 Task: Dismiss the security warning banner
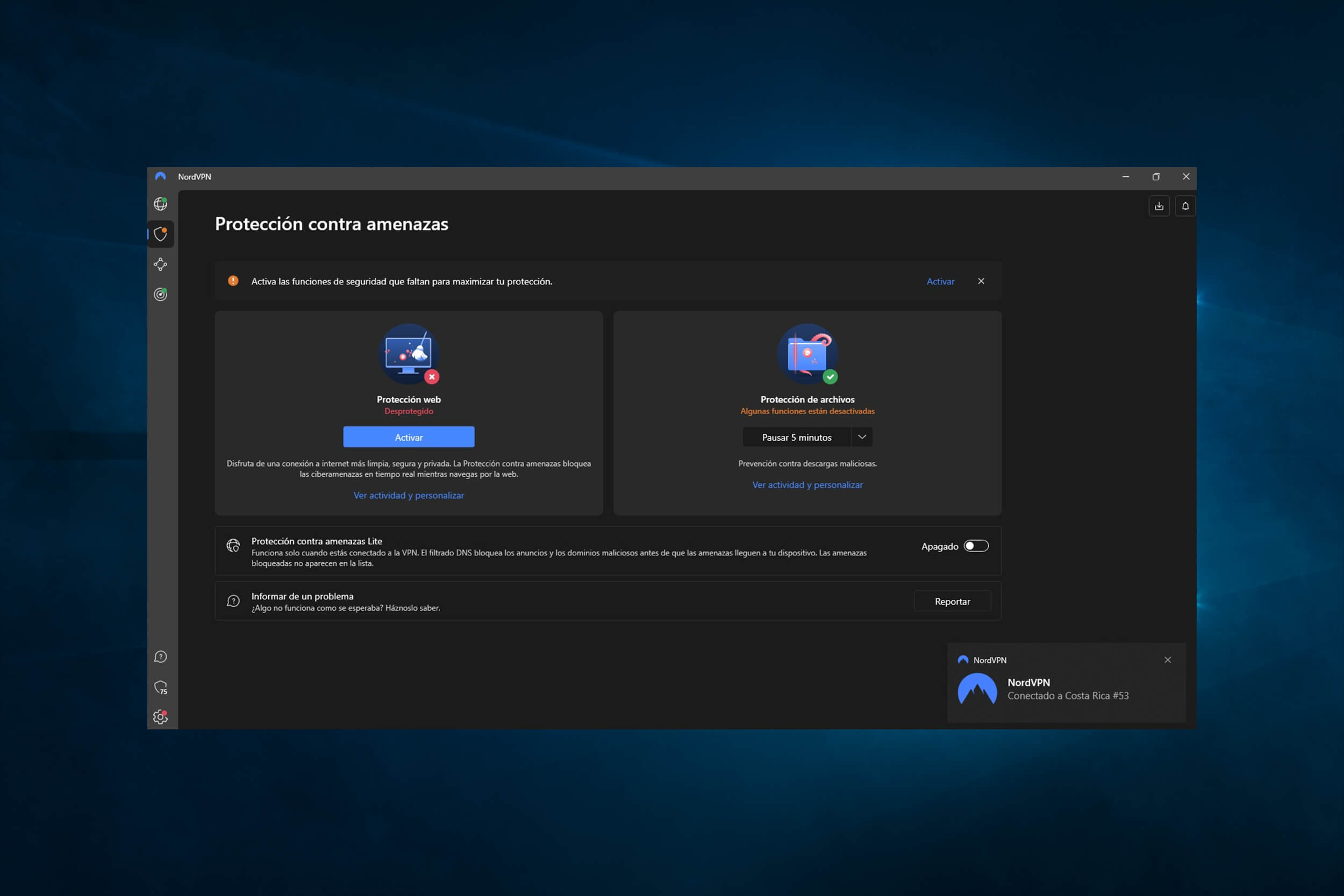pyautogui.click(x=981, y=281)
